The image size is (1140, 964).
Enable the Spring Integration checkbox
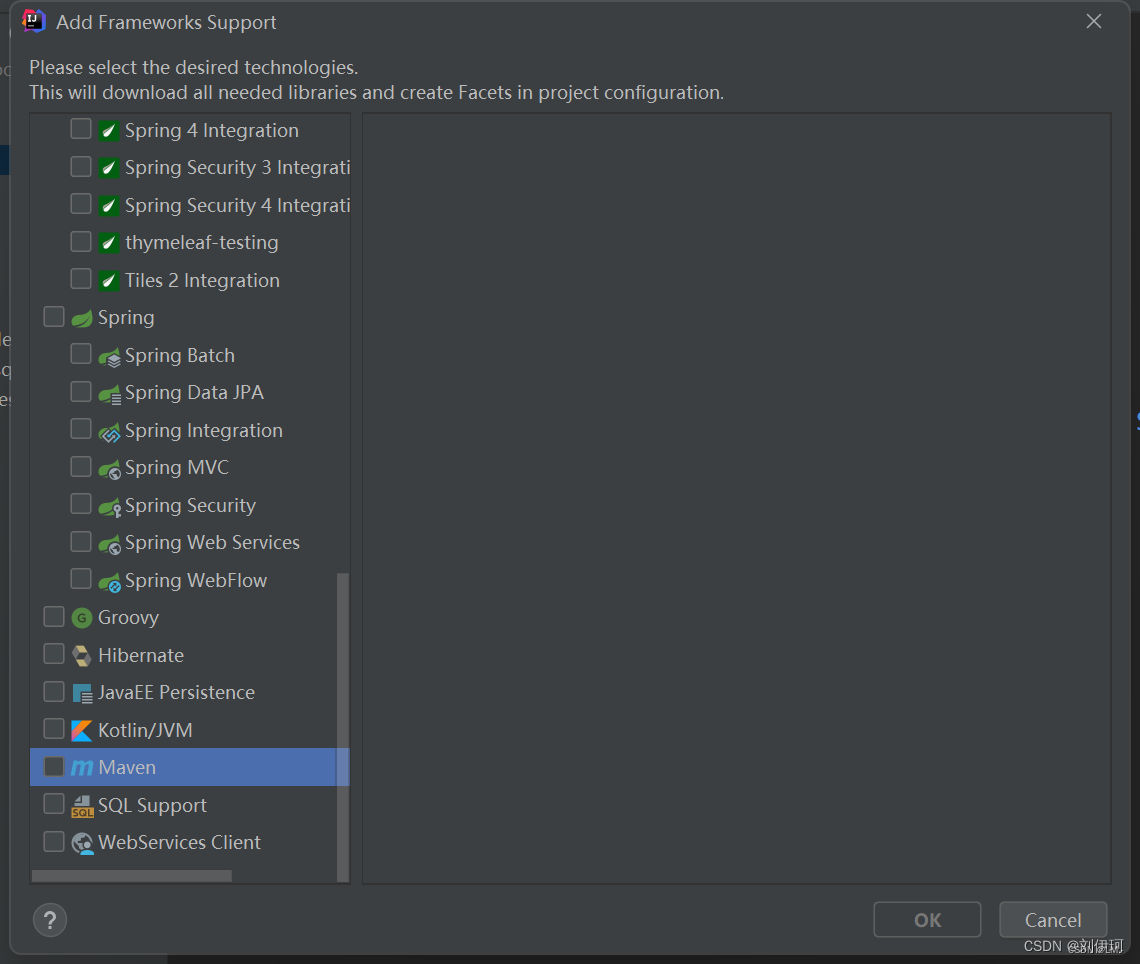pyautogui.click(x=81, y=429)
